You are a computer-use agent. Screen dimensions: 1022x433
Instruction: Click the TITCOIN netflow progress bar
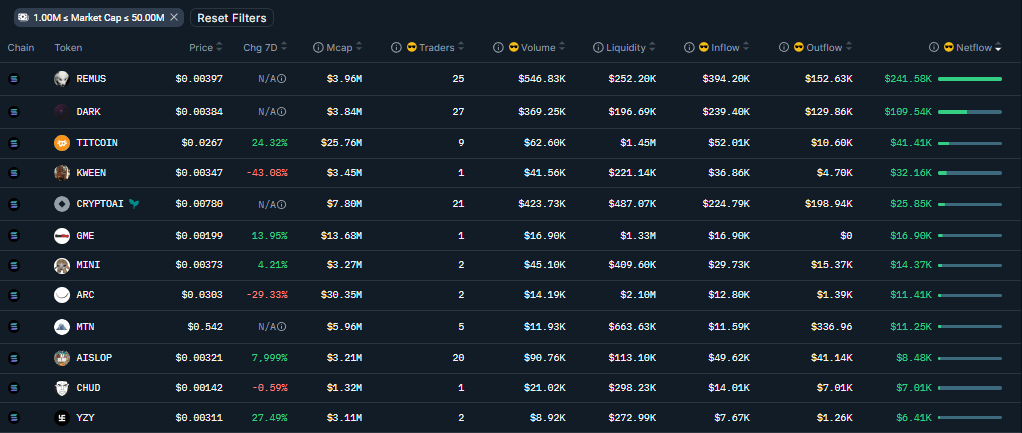tap(970, 143)
